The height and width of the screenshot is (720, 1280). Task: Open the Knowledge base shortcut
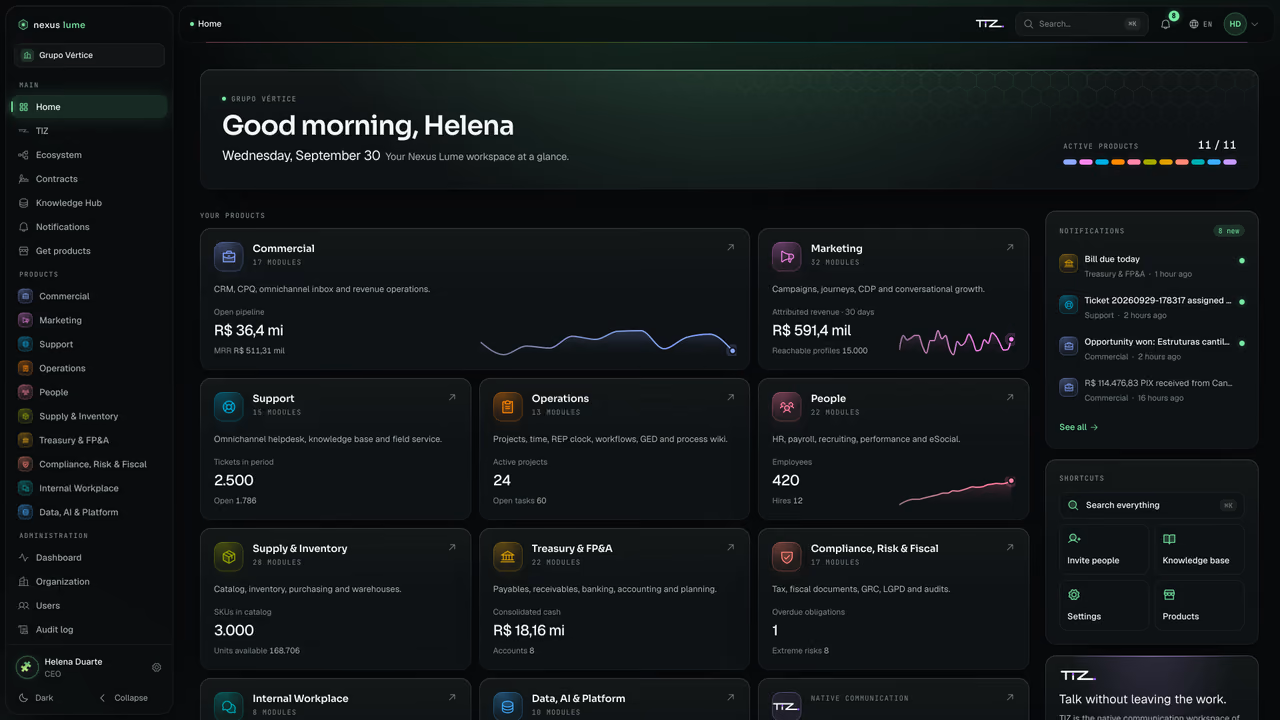pos(1200,549)
